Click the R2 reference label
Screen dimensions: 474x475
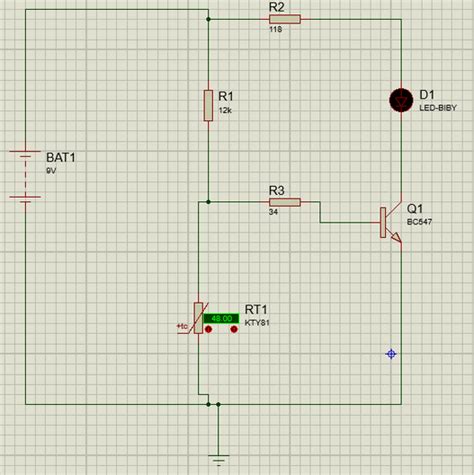pos(276,7)
